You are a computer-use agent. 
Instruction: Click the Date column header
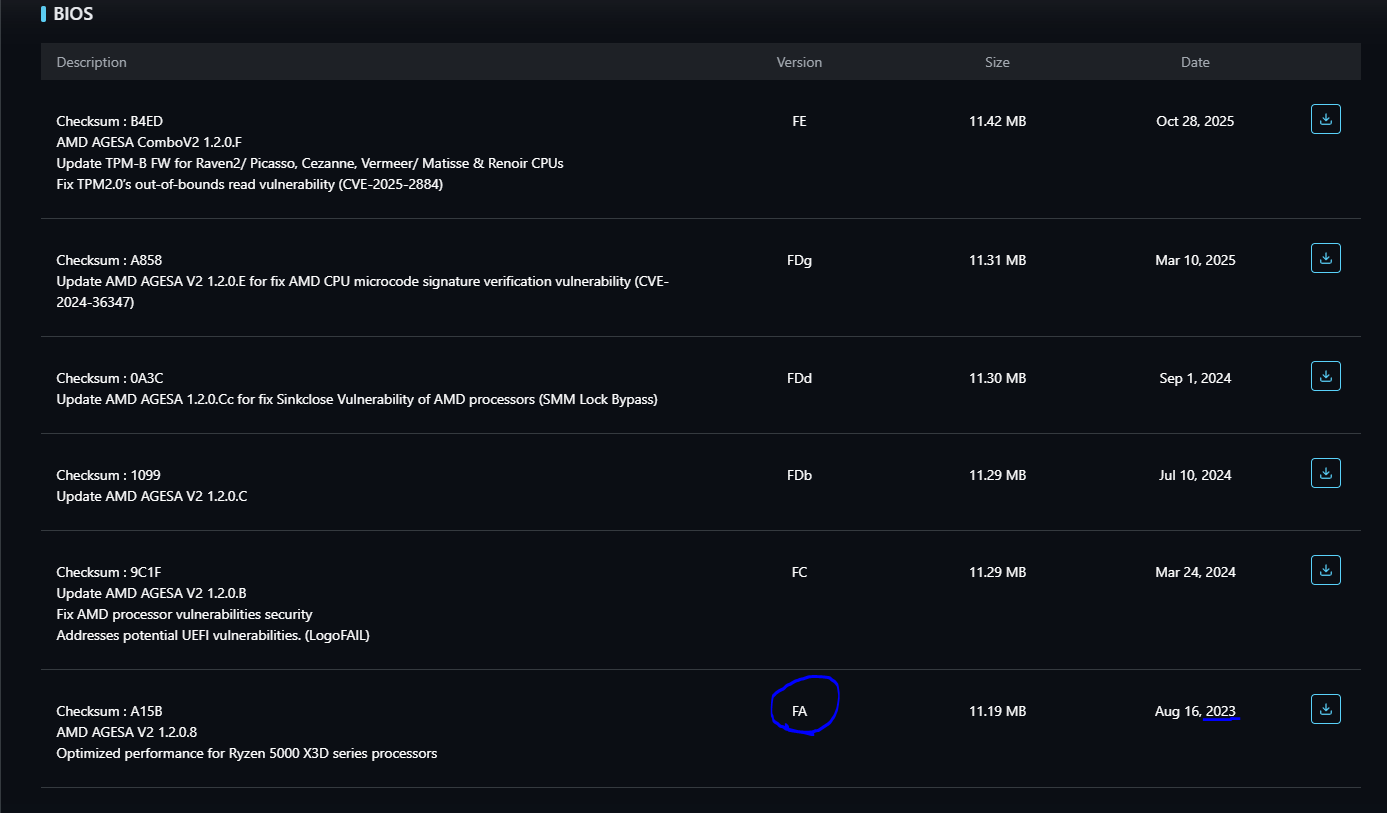1195,62
